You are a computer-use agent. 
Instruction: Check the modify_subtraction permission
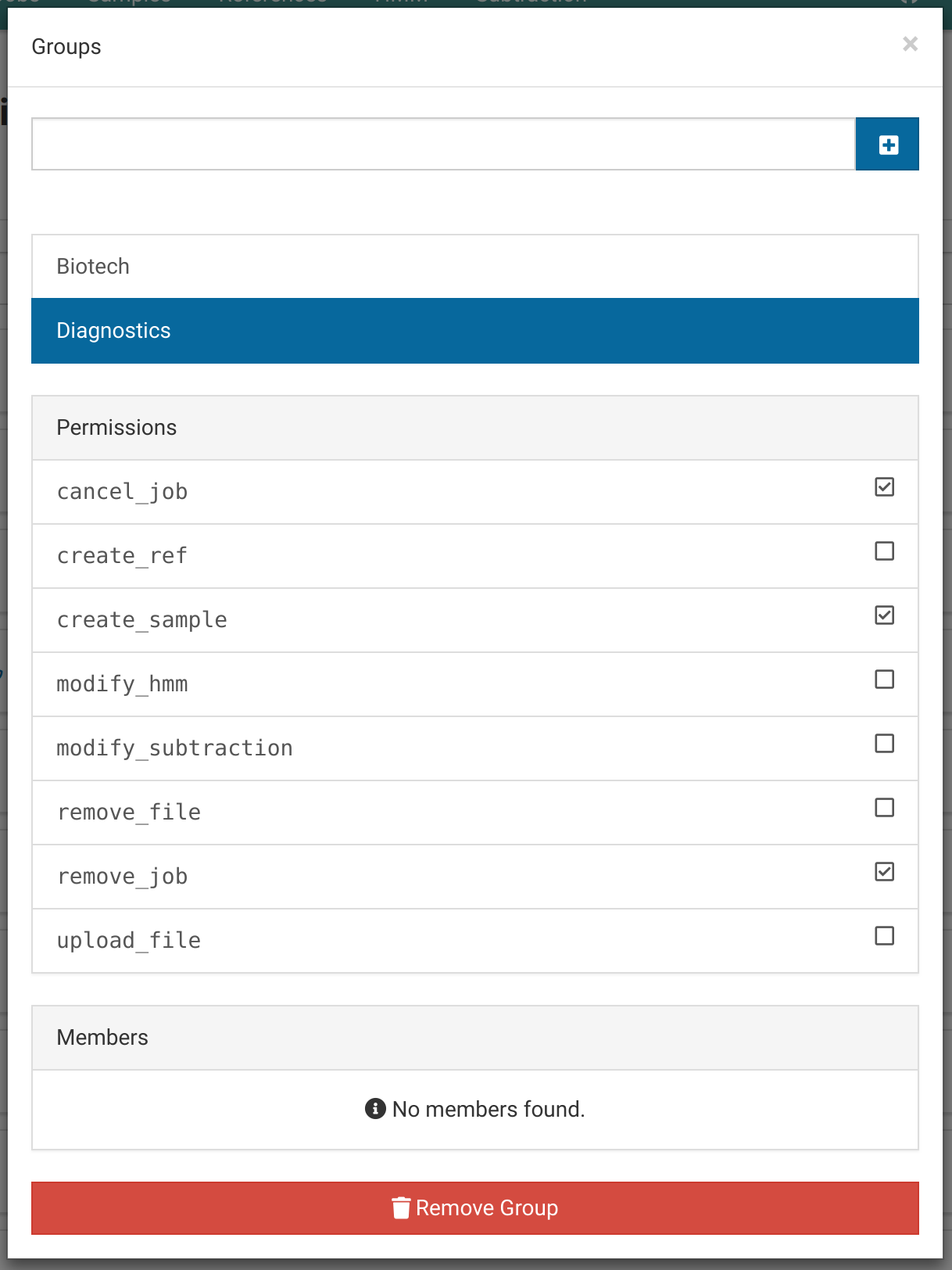[x=884, y=744]
